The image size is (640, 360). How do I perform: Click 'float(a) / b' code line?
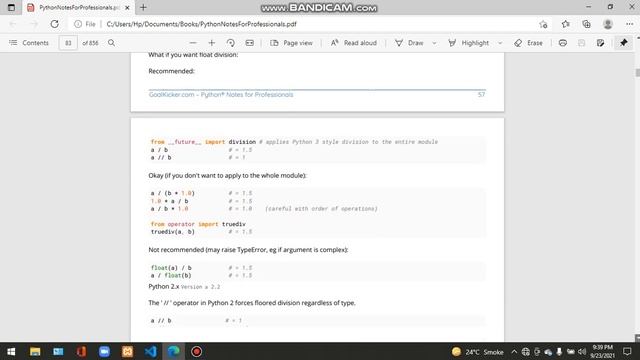pos(171,268)
